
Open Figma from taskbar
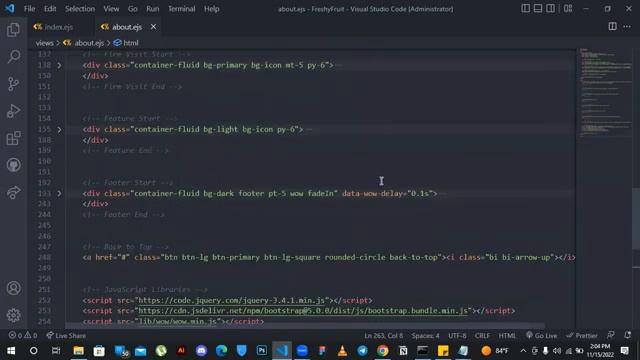[322, 351]
